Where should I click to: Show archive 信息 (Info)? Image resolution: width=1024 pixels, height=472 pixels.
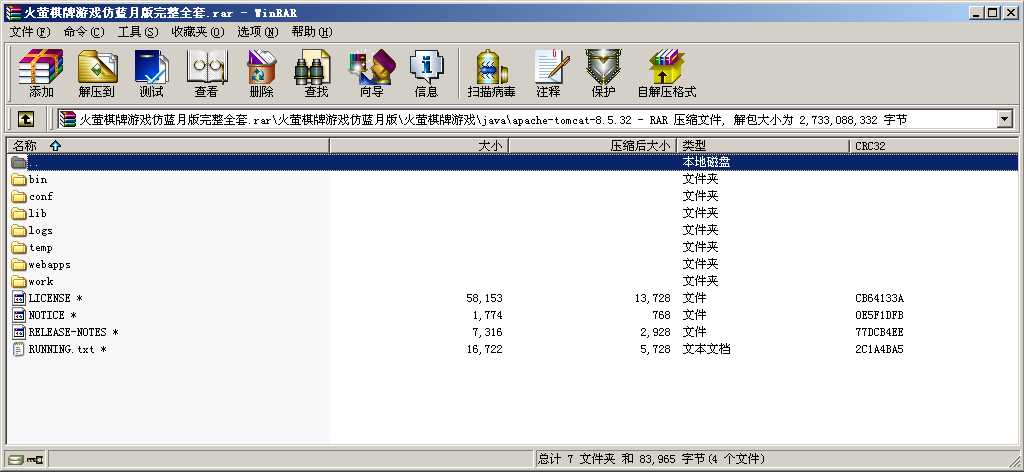426,73
